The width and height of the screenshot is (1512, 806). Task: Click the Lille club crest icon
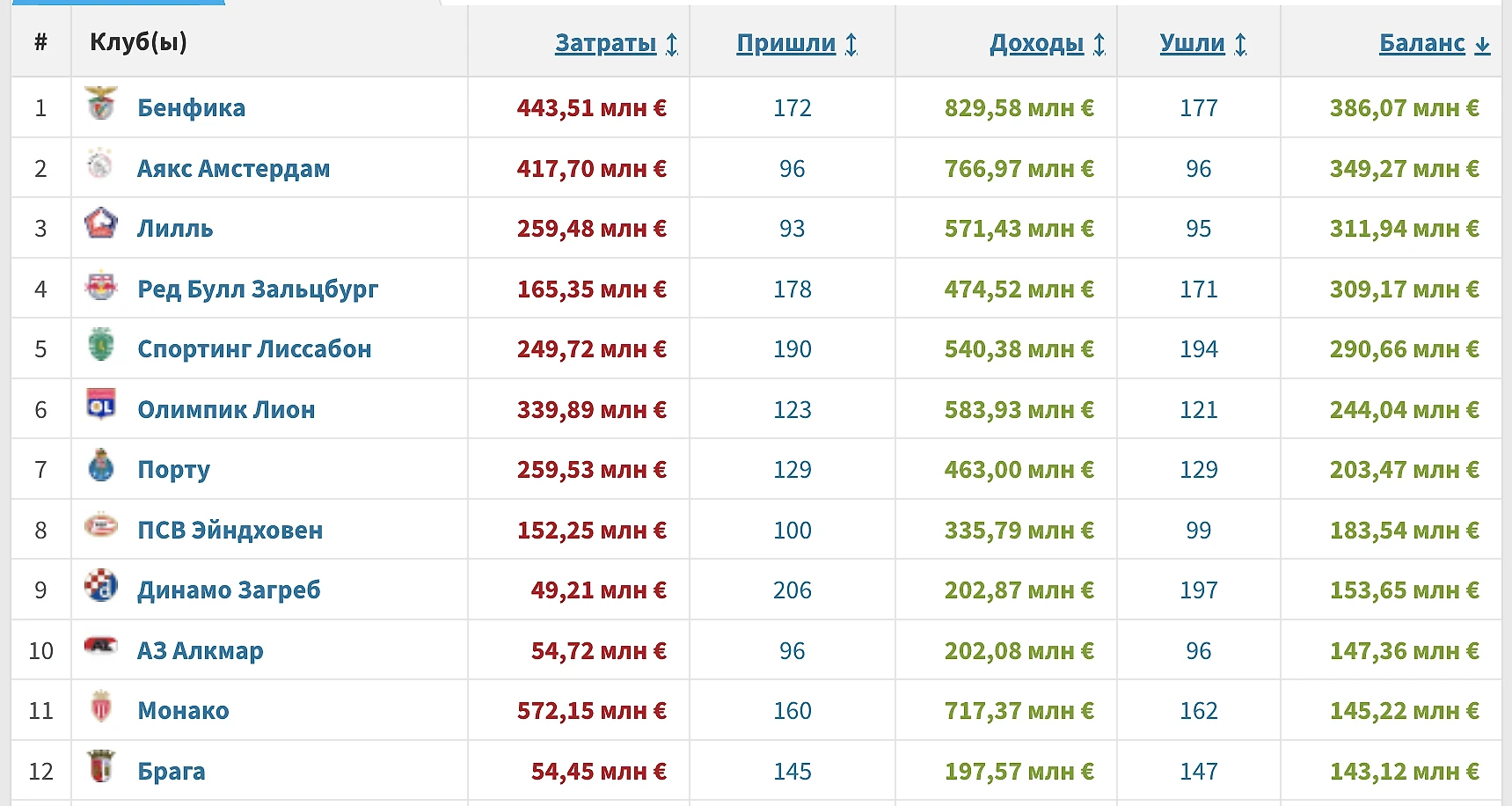pyautogui.click(x=101, y=223)
